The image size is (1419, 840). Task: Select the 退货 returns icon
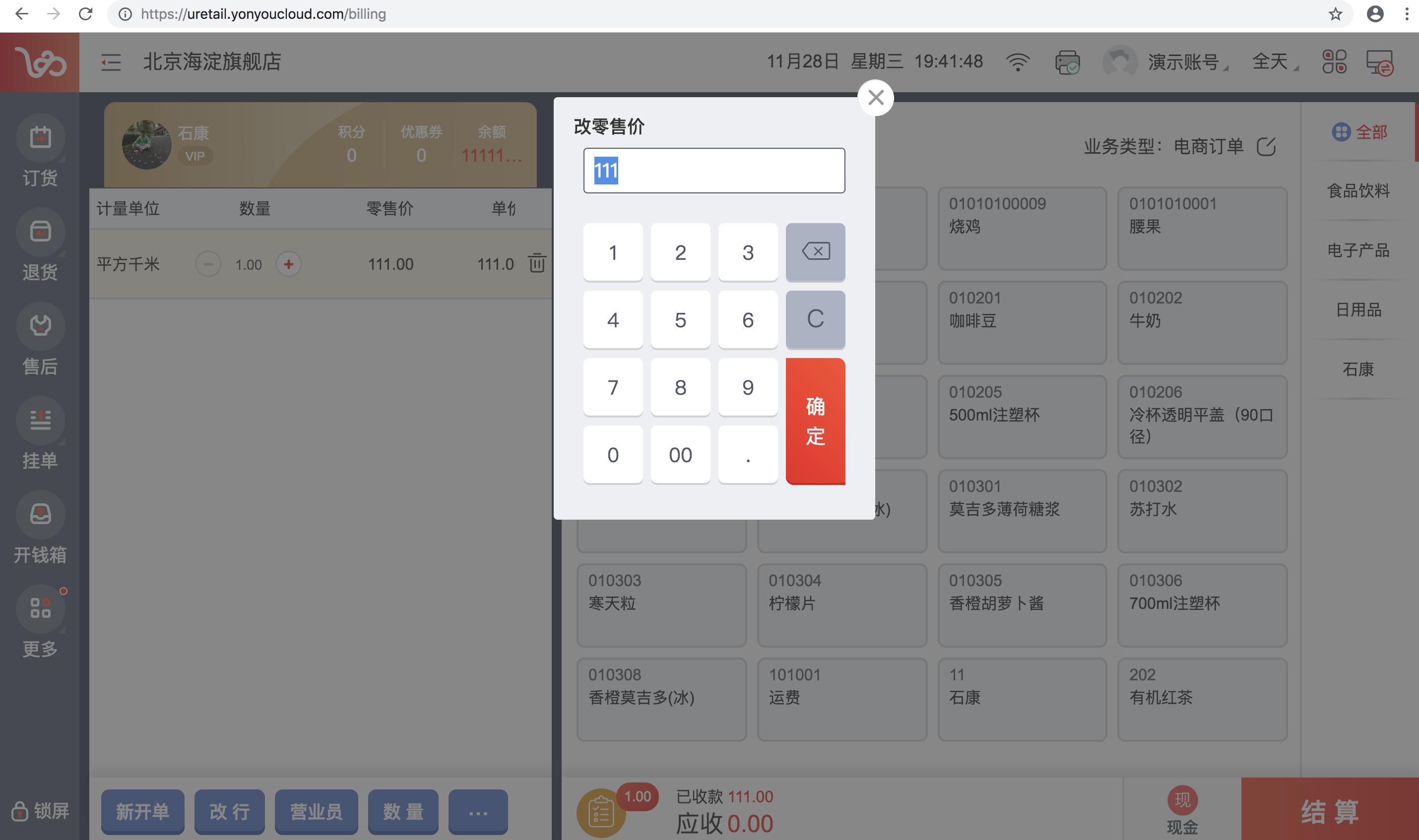[40, 244]
